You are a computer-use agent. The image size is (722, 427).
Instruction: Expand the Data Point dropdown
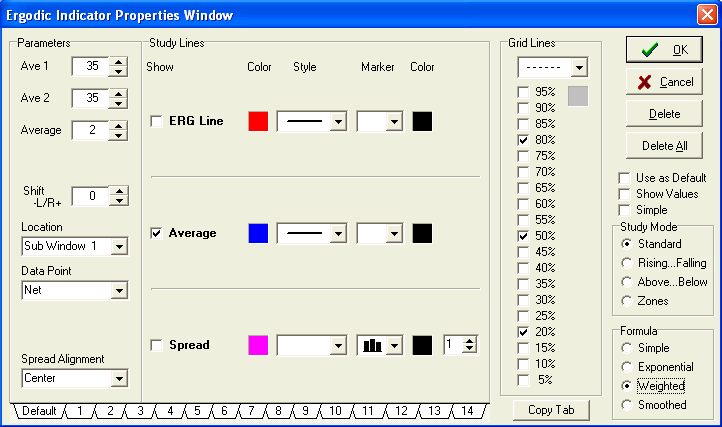[119, 290]
